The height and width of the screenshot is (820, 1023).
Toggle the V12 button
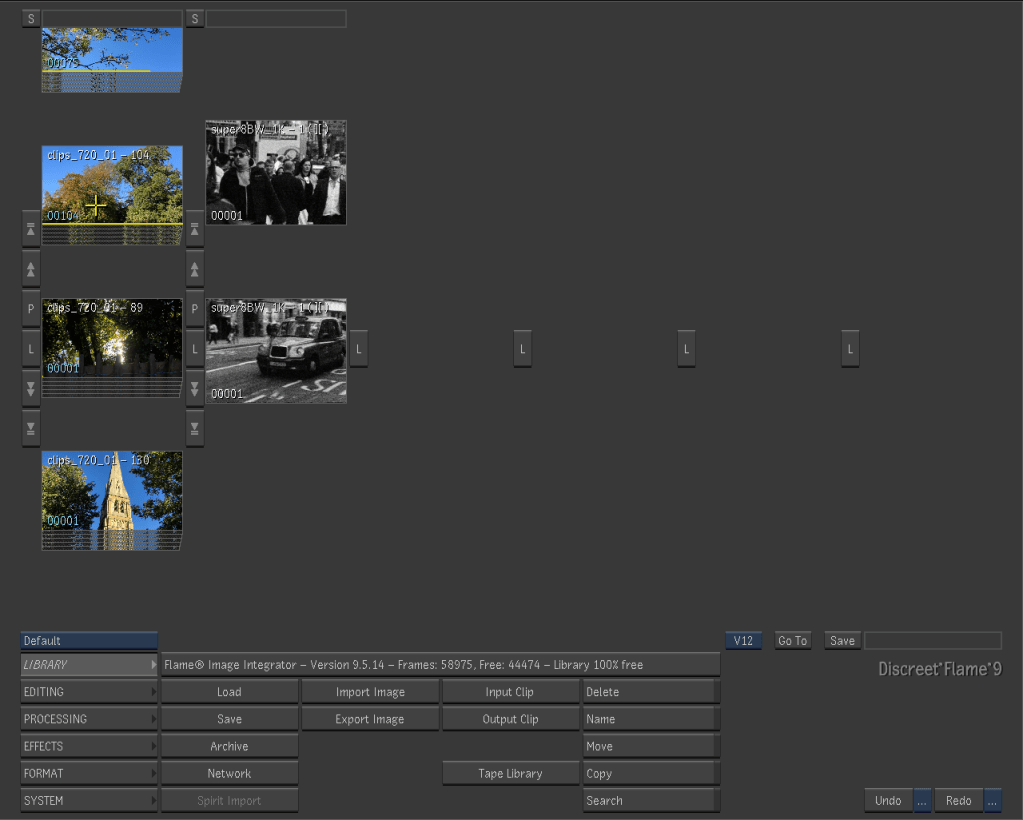click(x=742, y=641)
